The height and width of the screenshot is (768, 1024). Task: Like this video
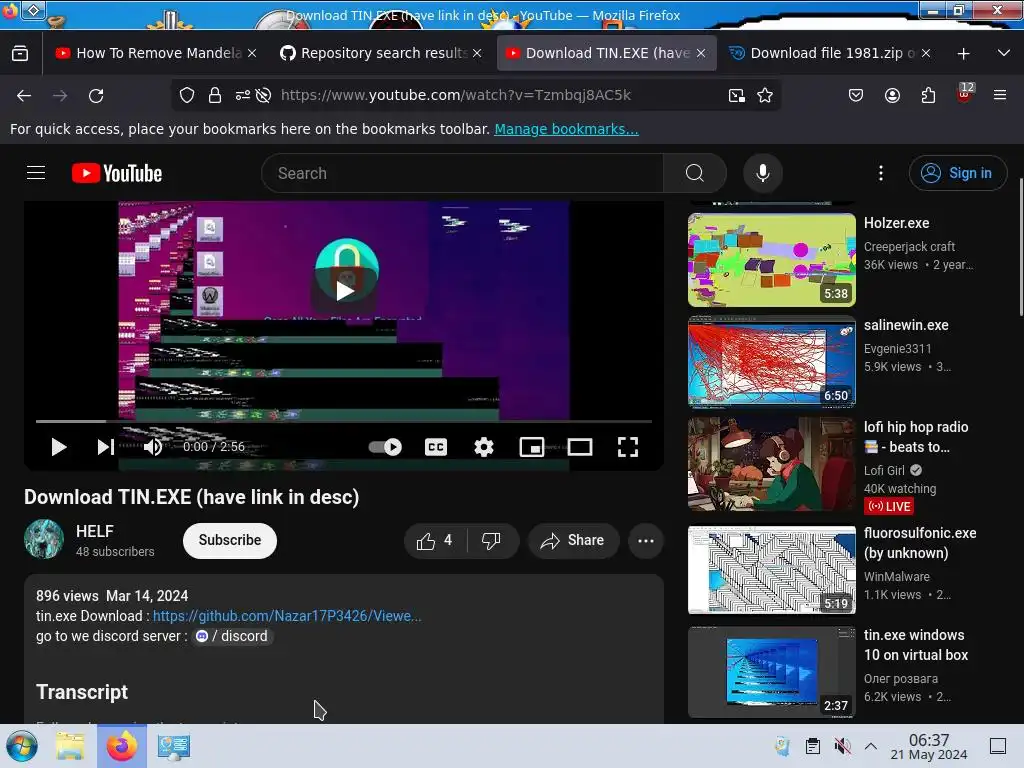pyautogui.click(x=436, y=541)
